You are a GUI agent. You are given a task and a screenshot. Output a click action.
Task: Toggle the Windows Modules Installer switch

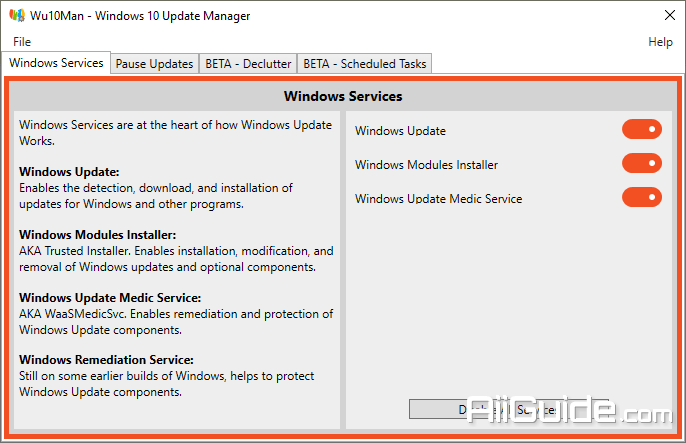point(642,163)
